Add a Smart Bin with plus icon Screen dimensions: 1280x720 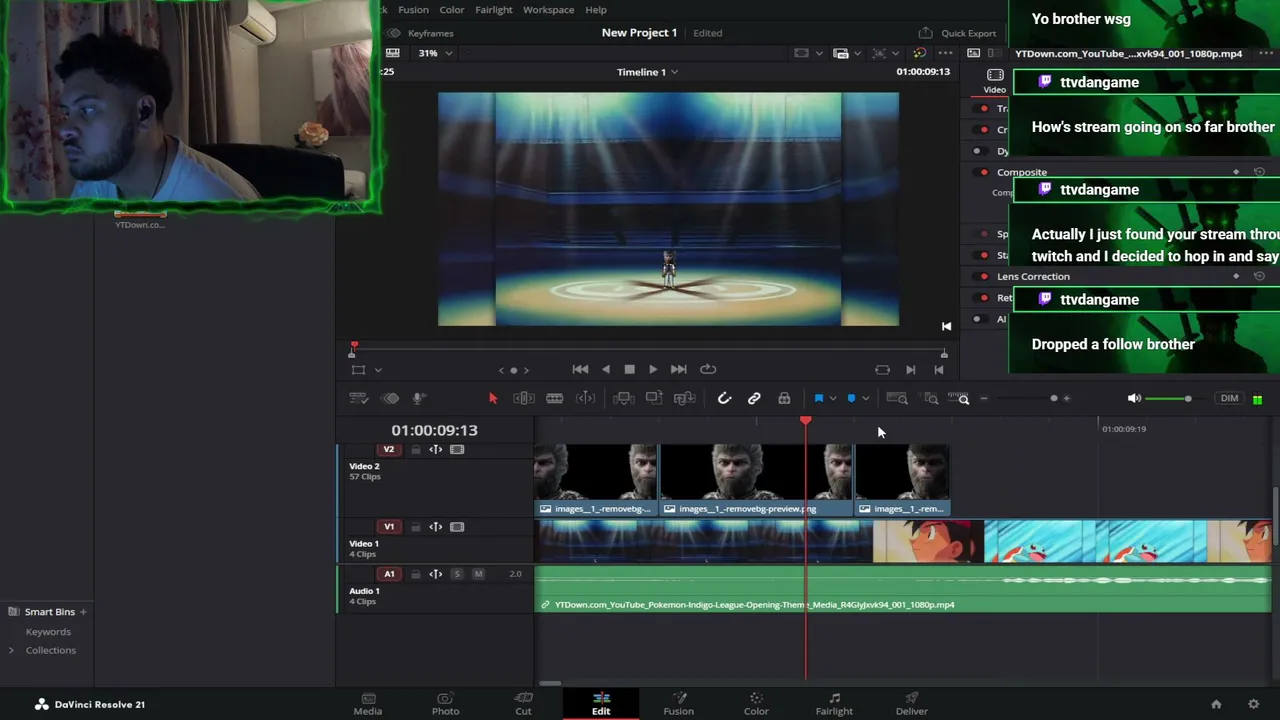83,612
